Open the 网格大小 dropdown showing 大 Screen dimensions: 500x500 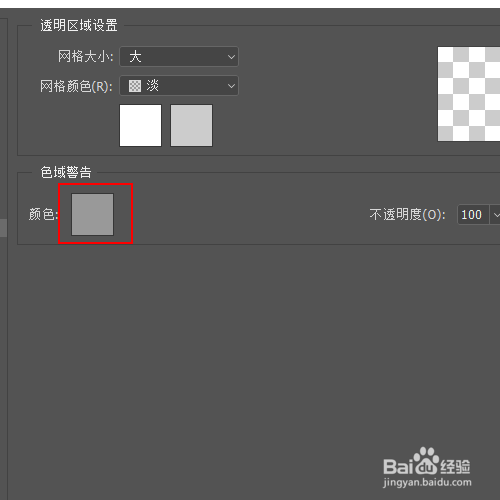coord(179,57)
